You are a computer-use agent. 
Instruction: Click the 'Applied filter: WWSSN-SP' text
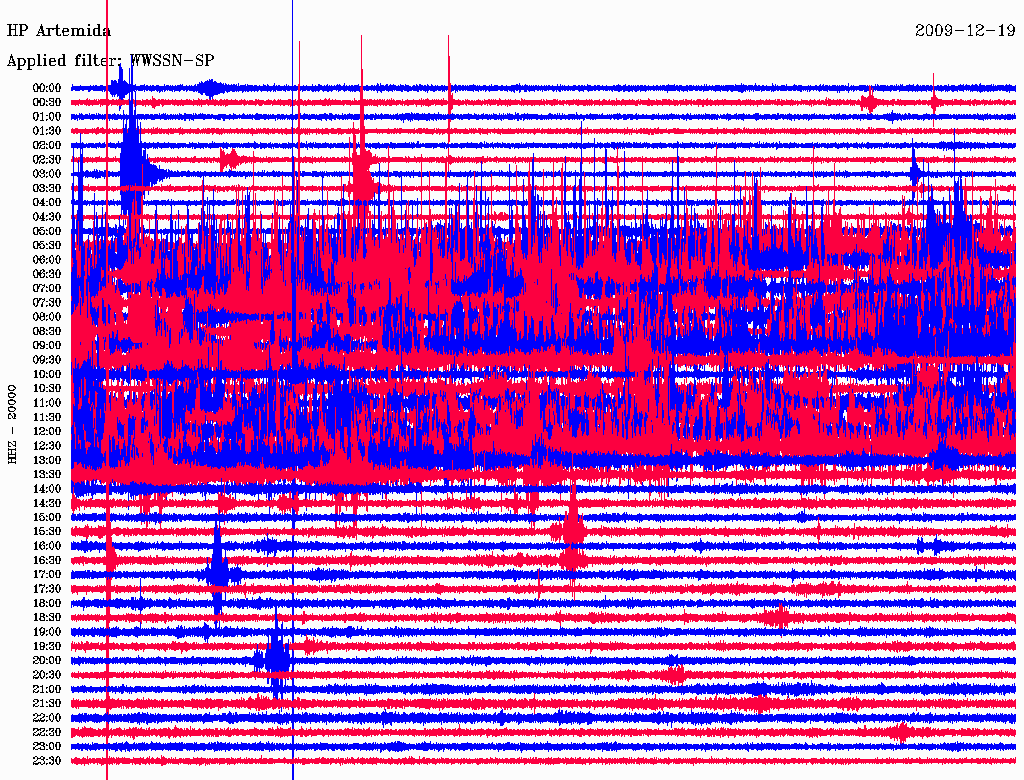coord(110,61)
